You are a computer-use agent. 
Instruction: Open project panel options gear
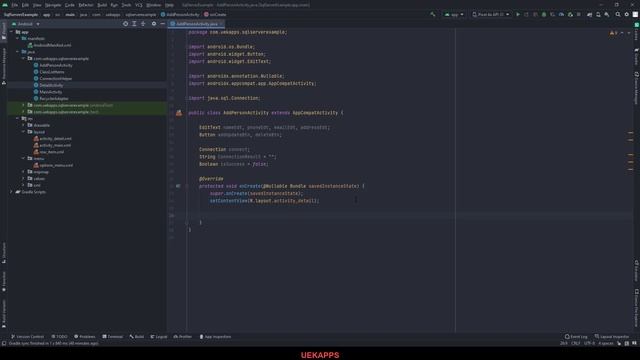154,24
